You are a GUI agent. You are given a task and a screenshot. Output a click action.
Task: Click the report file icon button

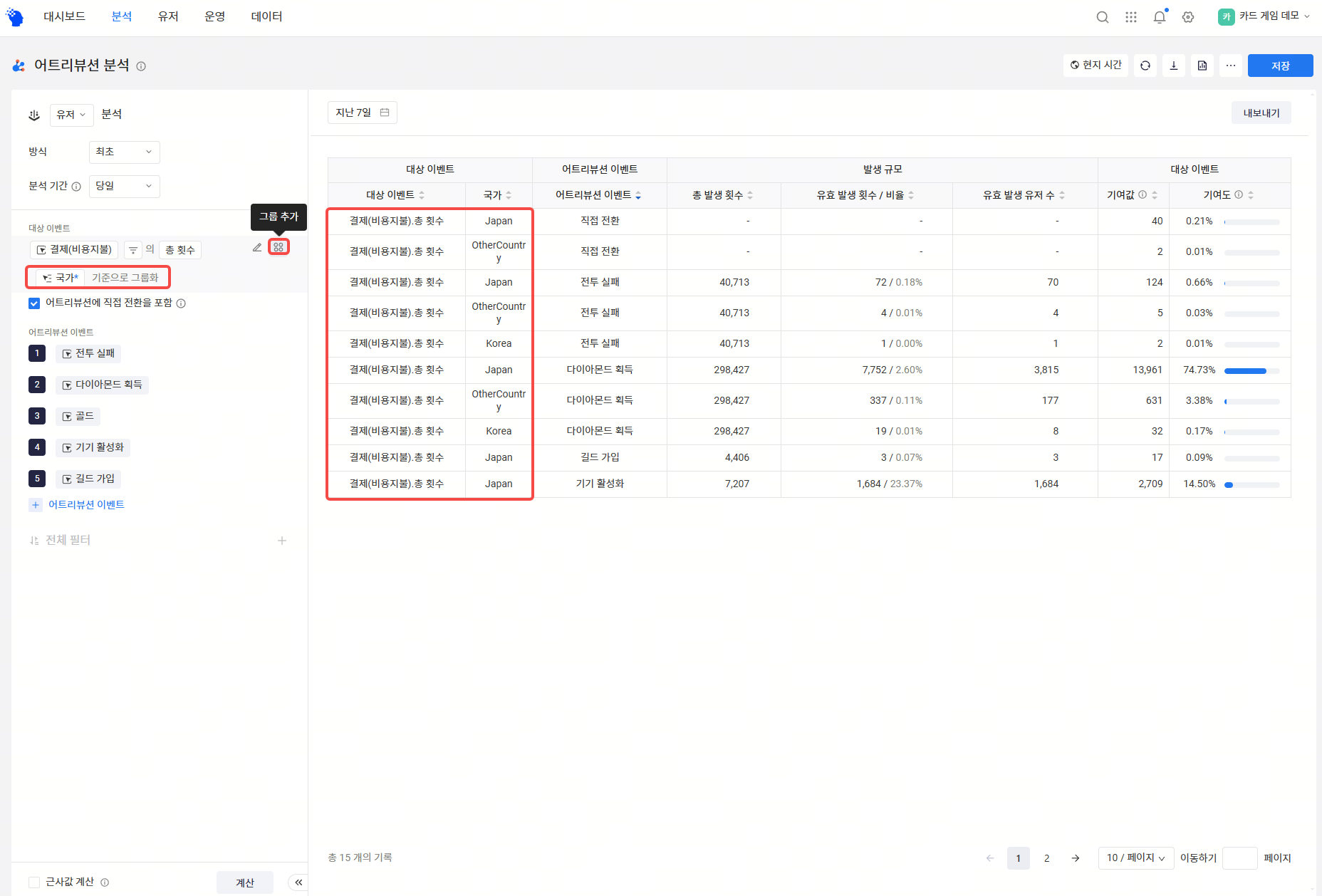pyautogui.click(x=1202, y=66)
